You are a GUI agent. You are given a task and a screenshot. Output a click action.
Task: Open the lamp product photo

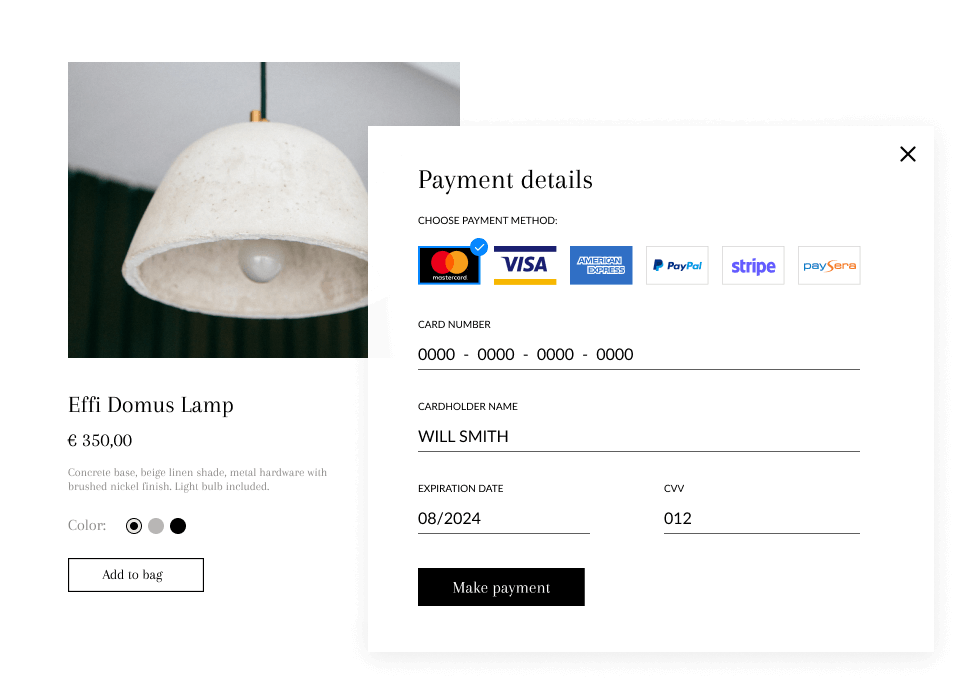(x=218, y=210)
